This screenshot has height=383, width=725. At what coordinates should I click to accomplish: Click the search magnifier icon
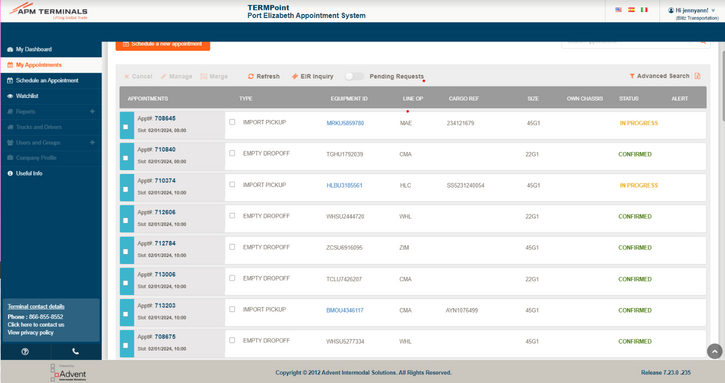tap(703, 42)
